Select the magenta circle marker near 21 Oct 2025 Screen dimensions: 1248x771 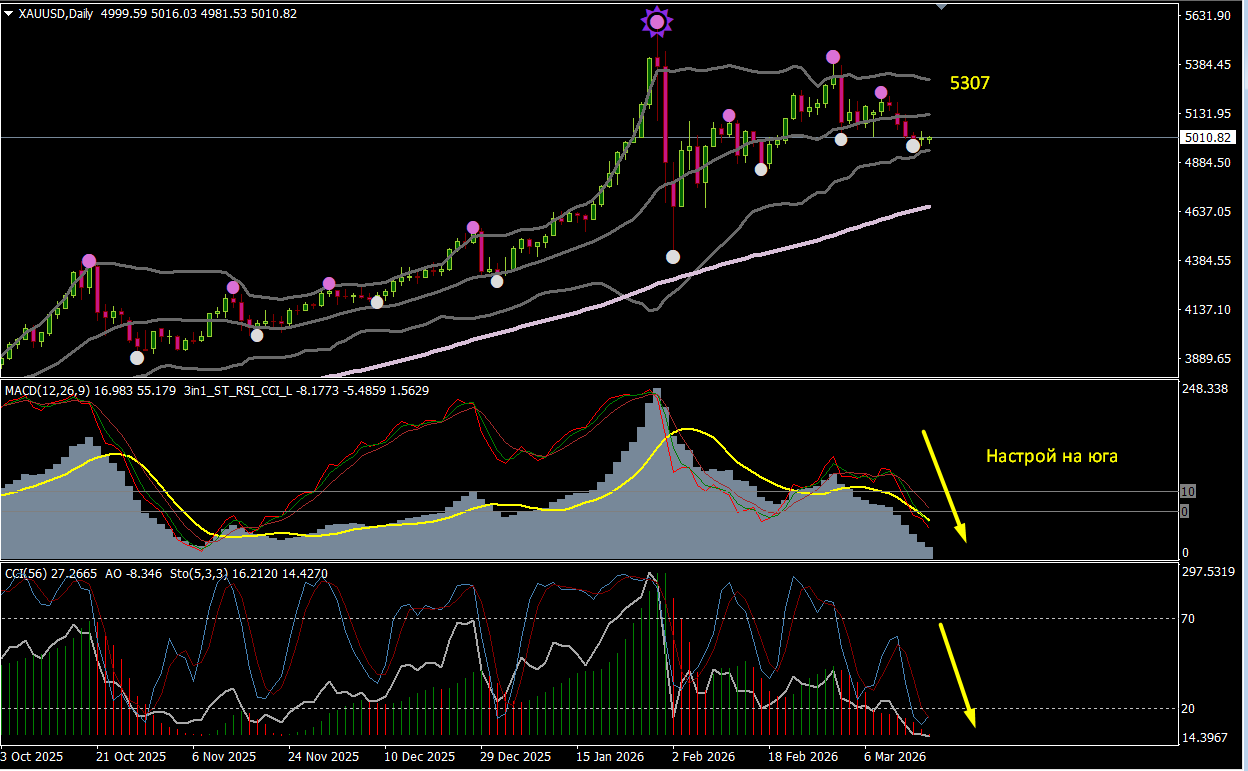89,260
